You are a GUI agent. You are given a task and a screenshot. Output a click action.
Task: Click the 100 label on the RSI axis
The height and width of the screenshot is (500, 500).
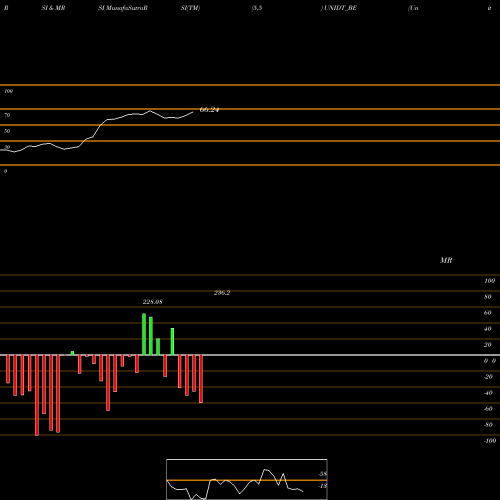pos(8,91)
